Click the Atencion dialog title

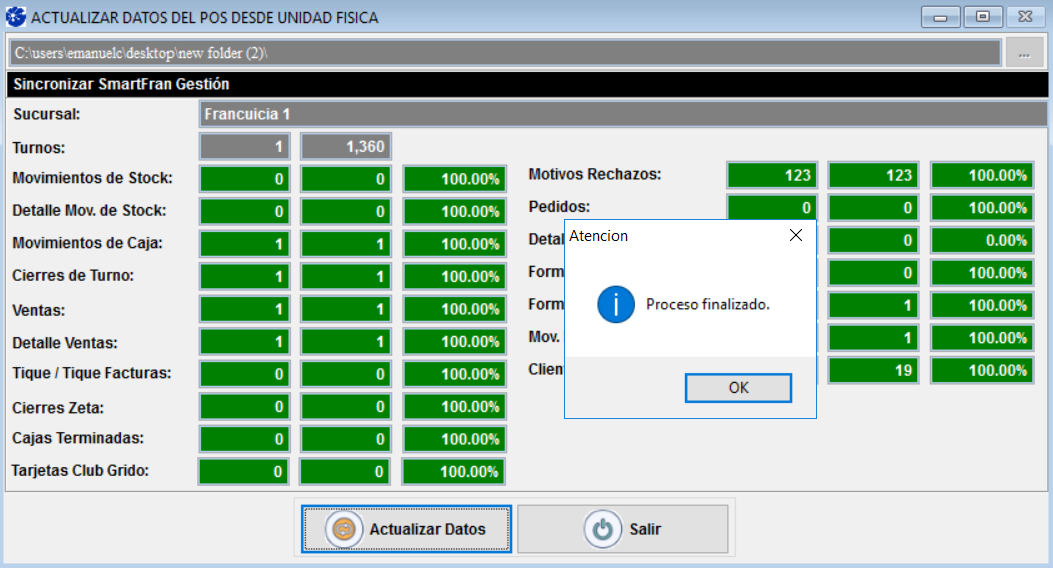tap(598, 236)
